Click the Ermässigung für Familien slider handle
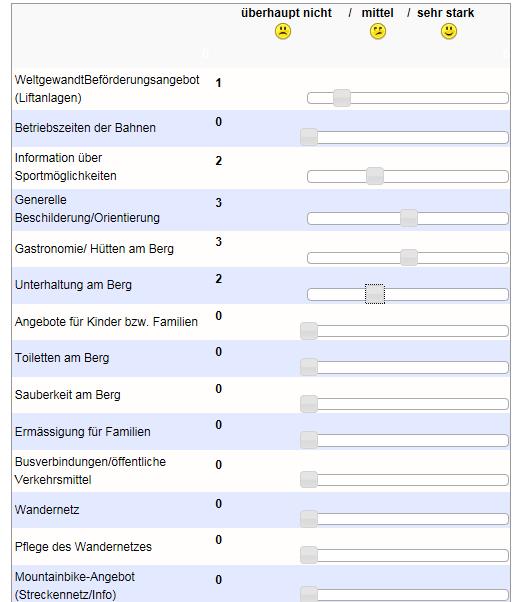Viewport: 522px width, 602px height. coord(309,440)
